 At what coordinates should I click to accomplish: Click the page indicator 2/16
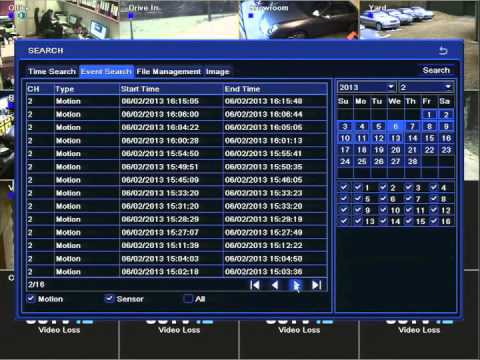click(36, 285)
